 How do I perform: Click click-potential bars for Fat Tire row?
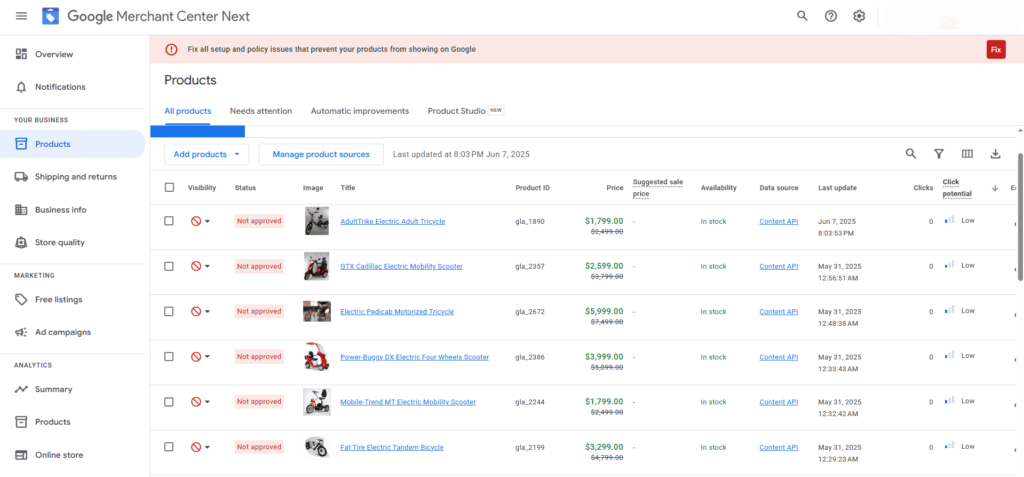point(950,446)
